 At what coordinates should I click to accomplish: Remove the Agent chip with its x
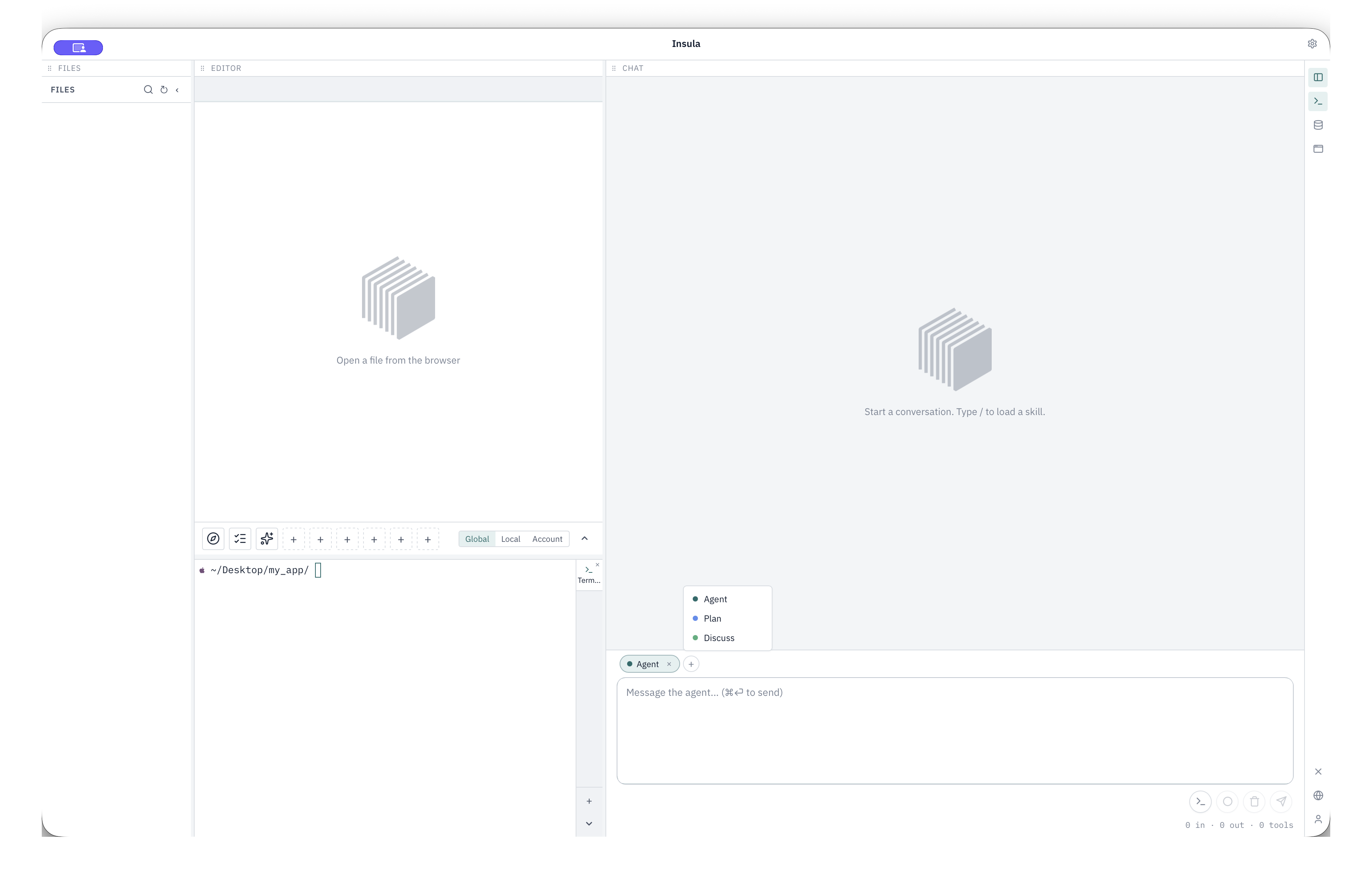669,664
